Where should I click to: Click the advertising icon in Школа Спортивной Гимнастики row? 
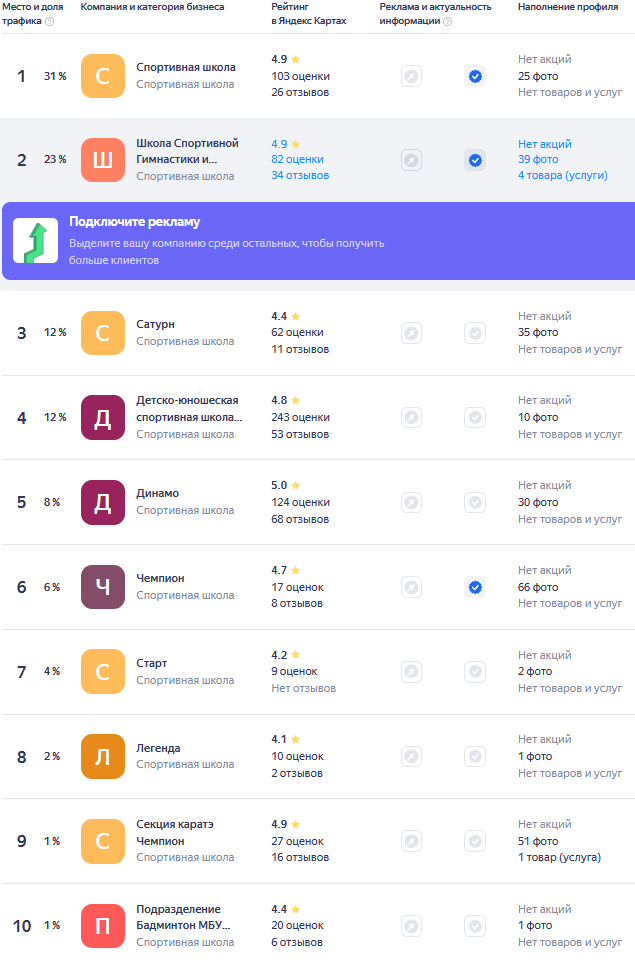(x=412, y=161)
